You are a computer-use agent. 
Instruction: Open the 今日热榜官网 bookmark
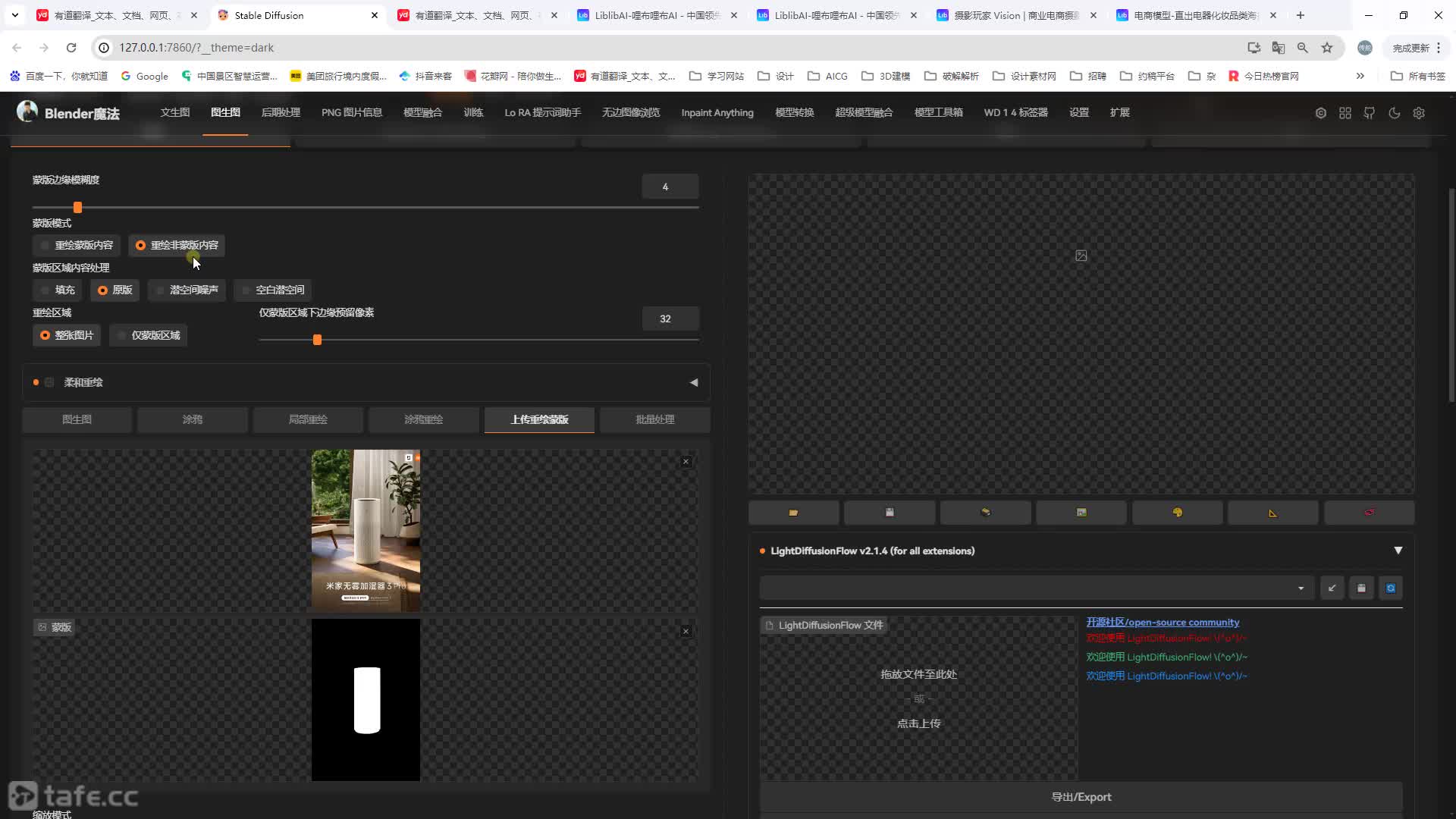(1263, 76)
